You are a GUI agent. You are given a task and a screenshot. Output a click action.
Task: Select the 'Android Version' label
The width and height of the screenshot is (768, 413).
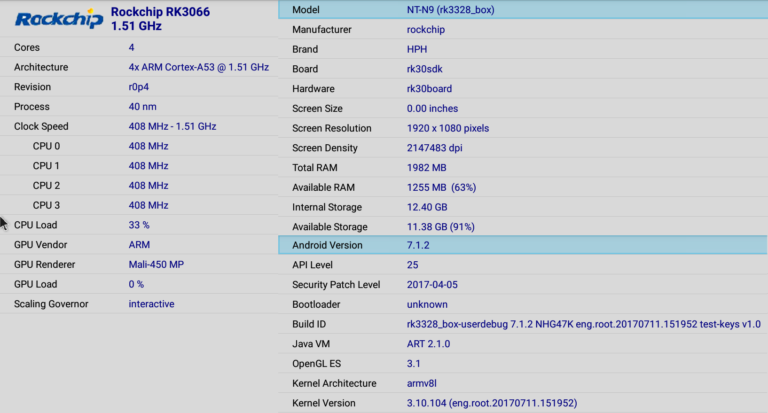tap(327, 245)
